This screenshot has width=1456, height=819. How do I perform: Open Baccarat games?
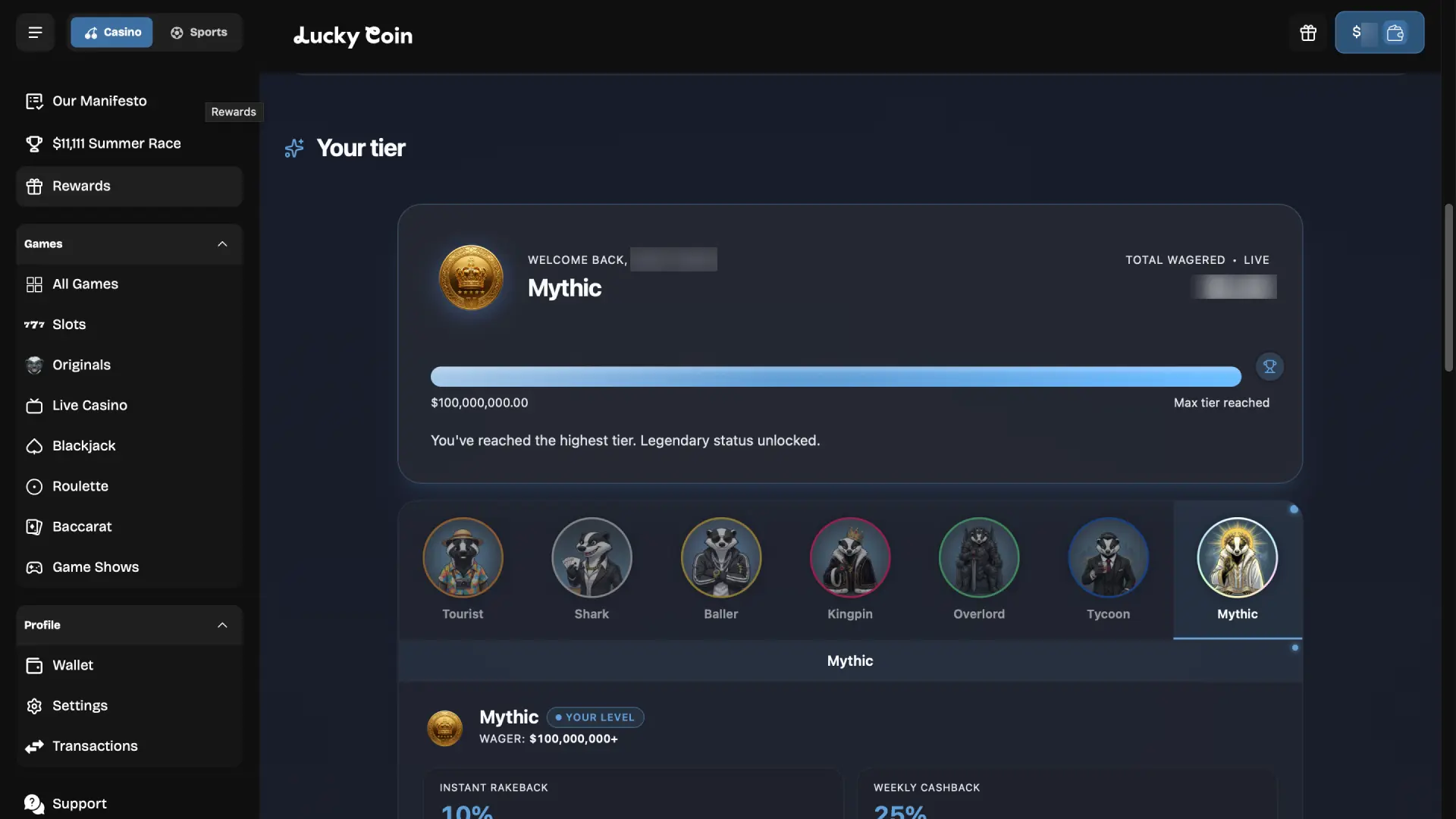pyautogui.click(x=129, y=527)
